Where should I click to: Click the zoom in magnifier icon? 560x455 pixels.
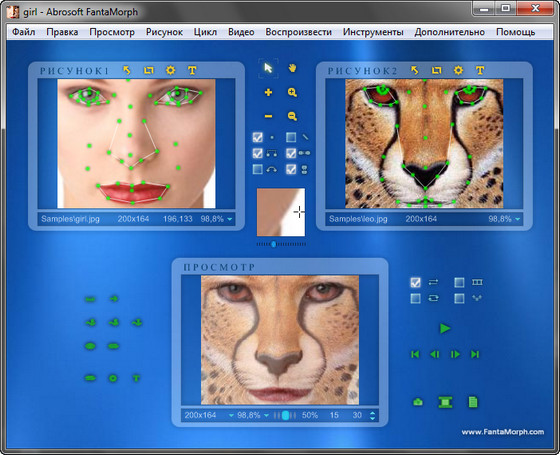292,92
